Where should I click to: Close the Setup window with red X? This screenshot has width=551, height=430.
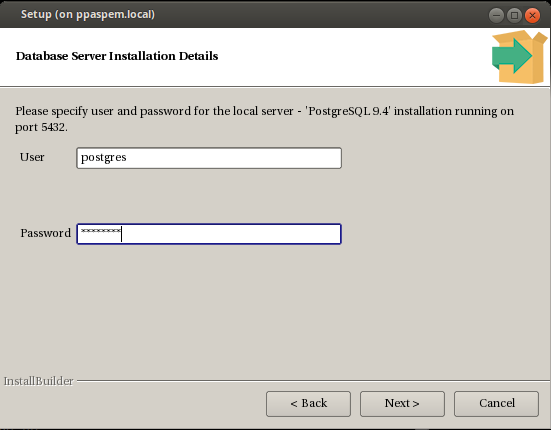532,15
